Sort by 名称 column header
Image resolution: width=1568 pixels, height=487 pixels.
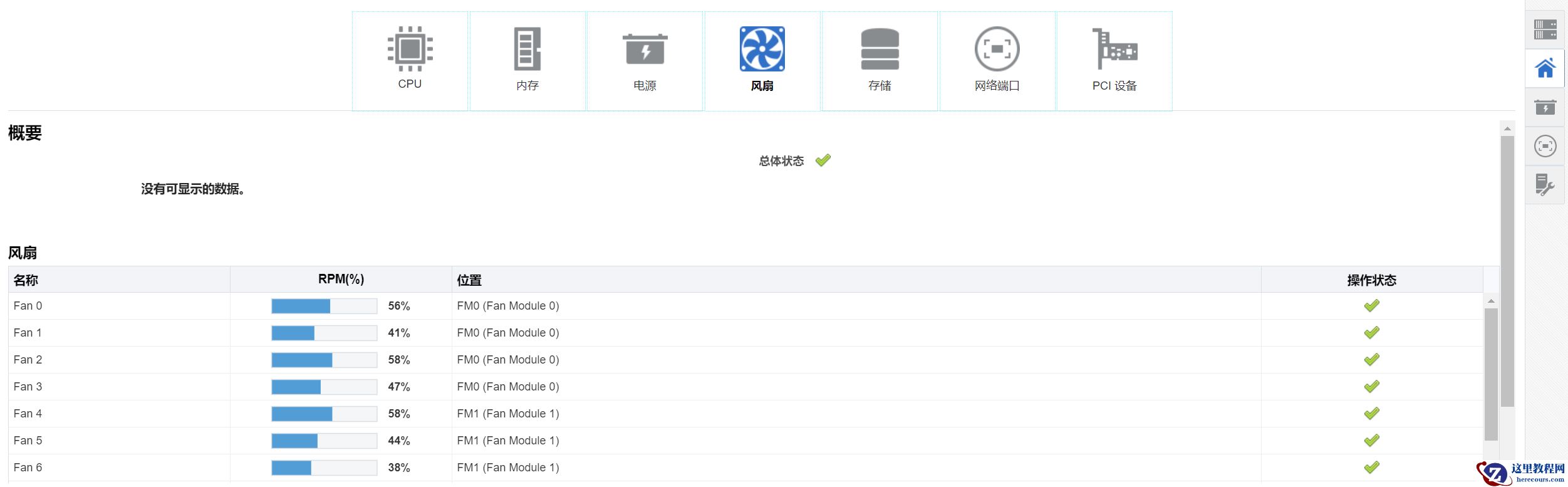pos(119,280)
